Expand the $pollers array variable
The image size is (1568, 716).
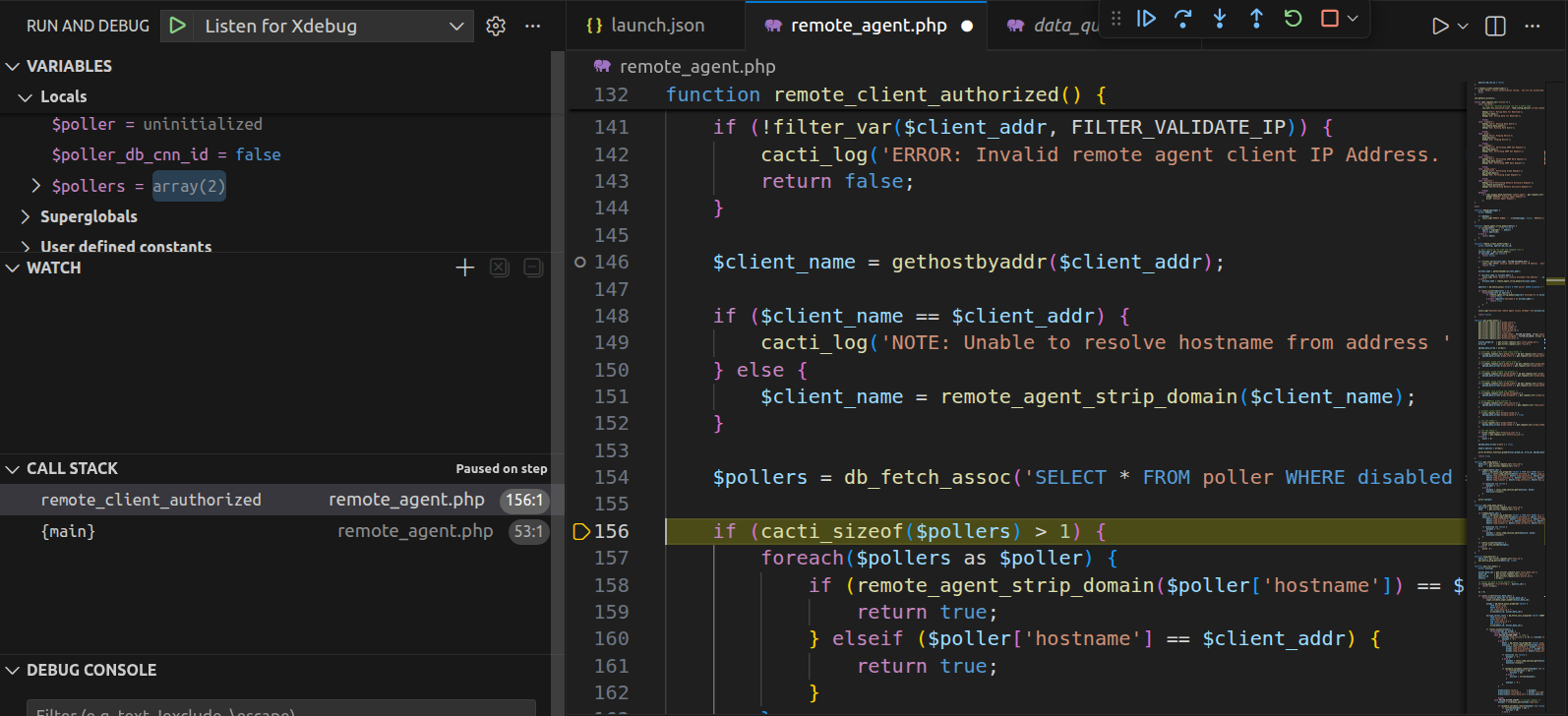click(x=36, y=186)
